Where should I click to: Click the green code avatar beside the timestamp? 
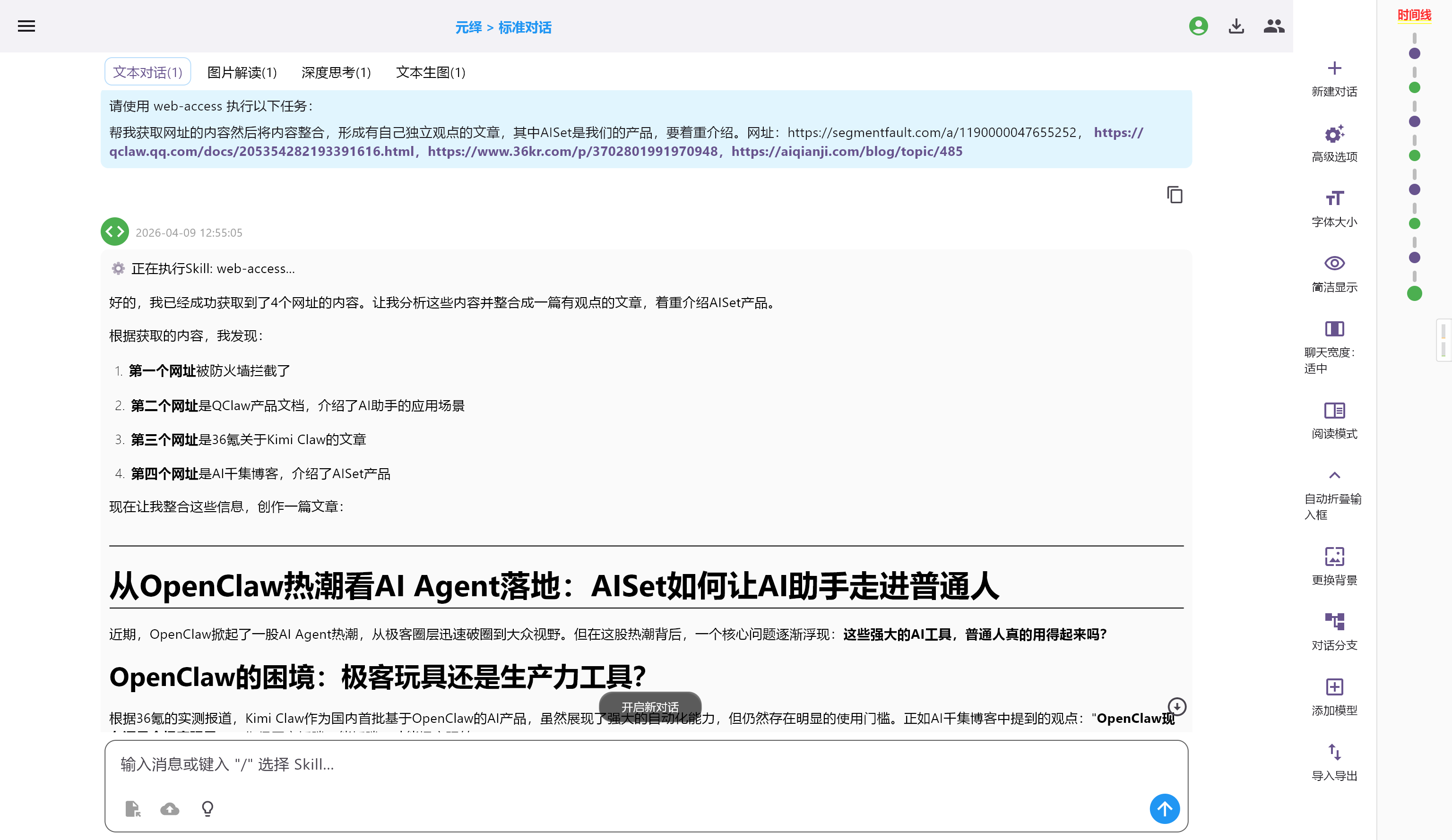tap(115, 231)
